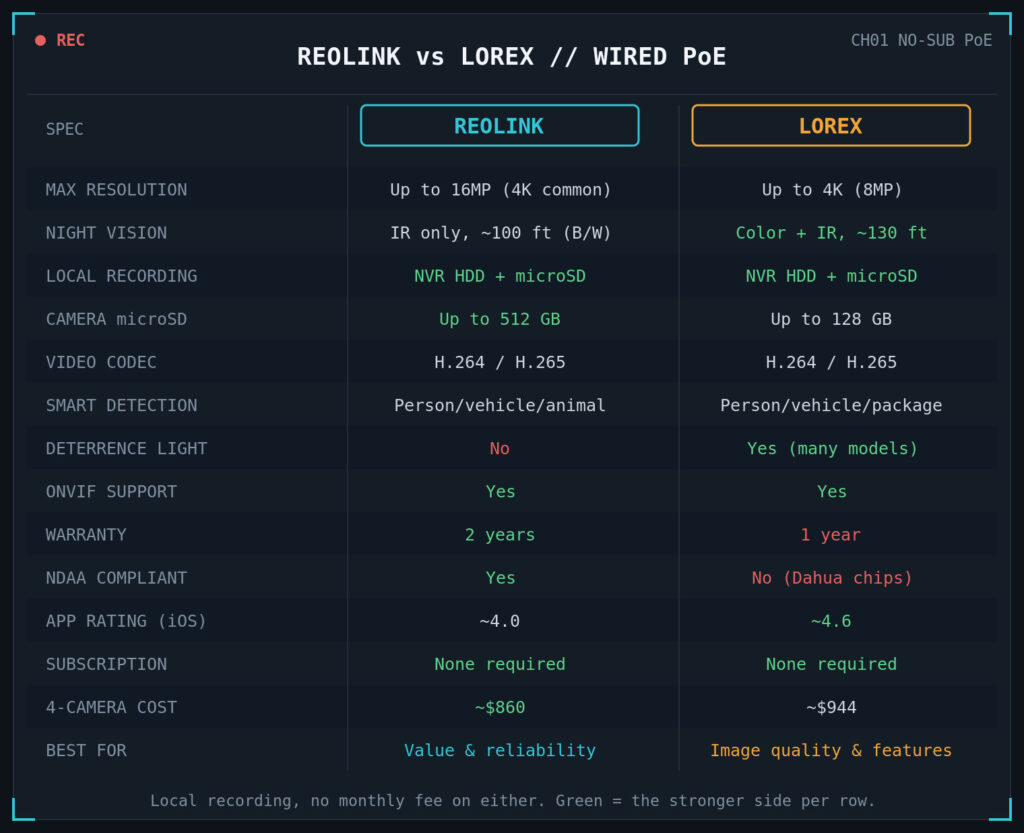Click Lorex's 'NVR HDD + microSD' cell
The image size is (1024, 833).
pos(831,276)
